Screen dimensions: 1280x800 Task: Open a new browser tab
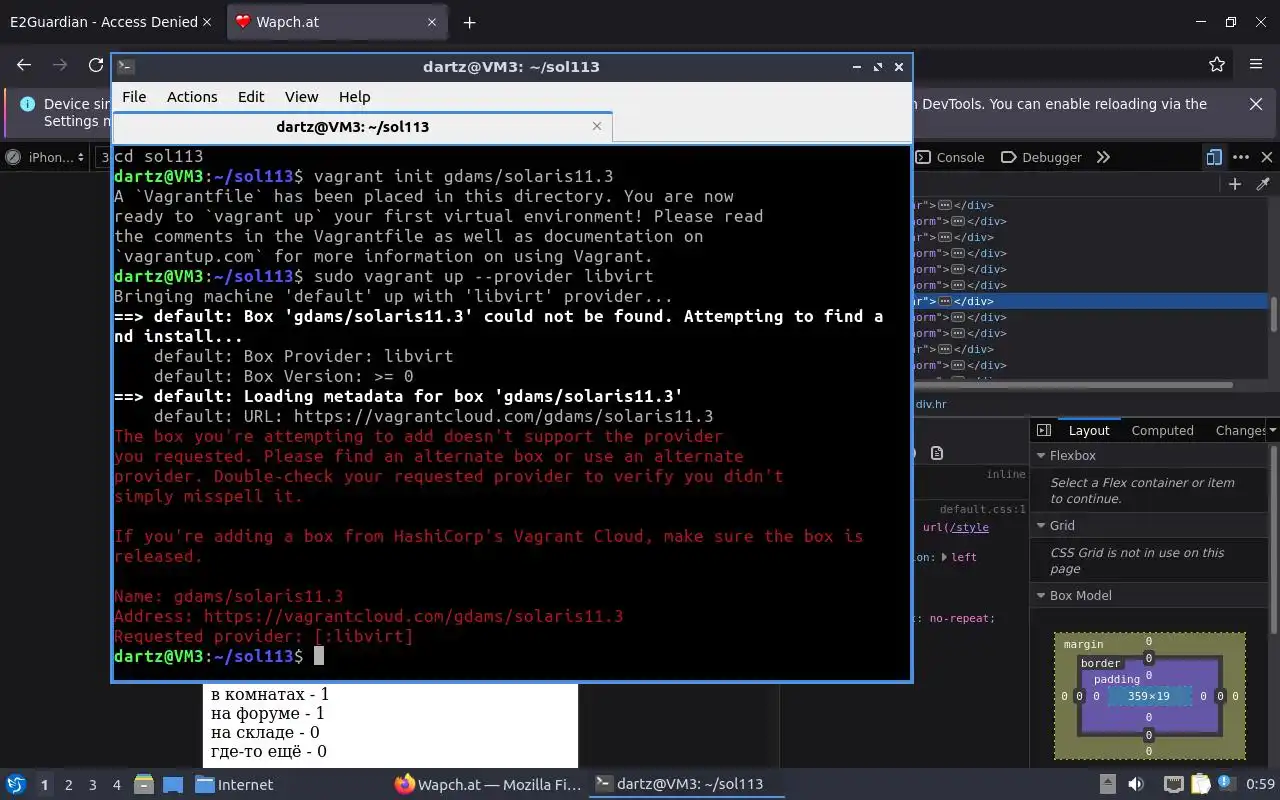click(x=469, y=22)
